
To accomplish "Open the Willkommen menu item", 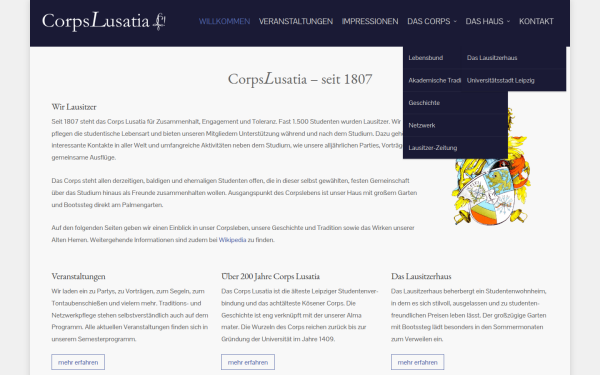I will (x=224, y=21).
